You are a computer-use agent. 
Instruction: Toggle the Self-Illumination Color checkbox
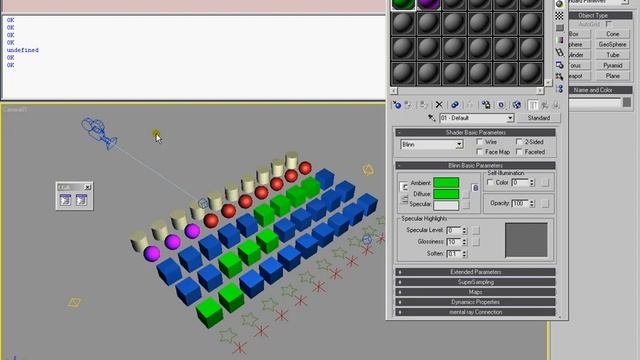coord(490,182)
